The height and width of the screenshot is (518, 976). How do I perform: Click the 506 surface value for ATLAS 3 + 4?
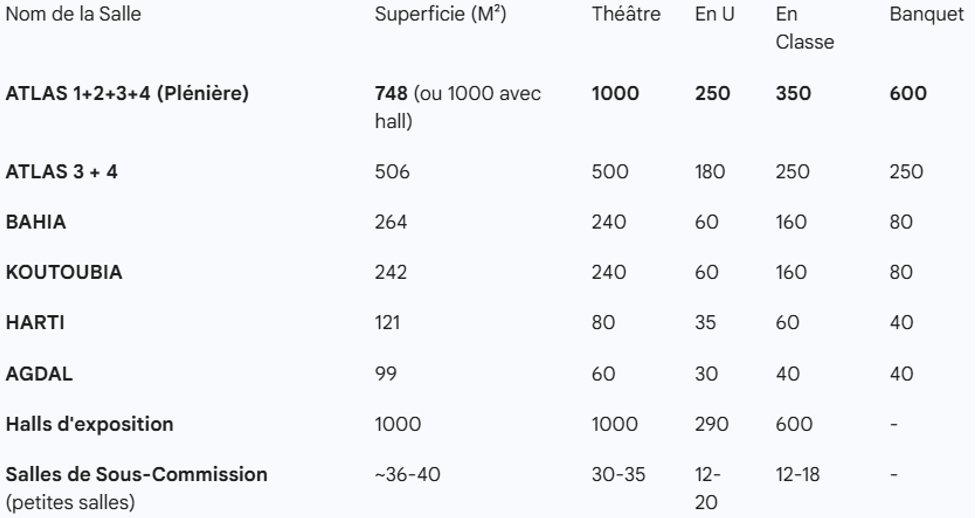click(x=392, y=172)
